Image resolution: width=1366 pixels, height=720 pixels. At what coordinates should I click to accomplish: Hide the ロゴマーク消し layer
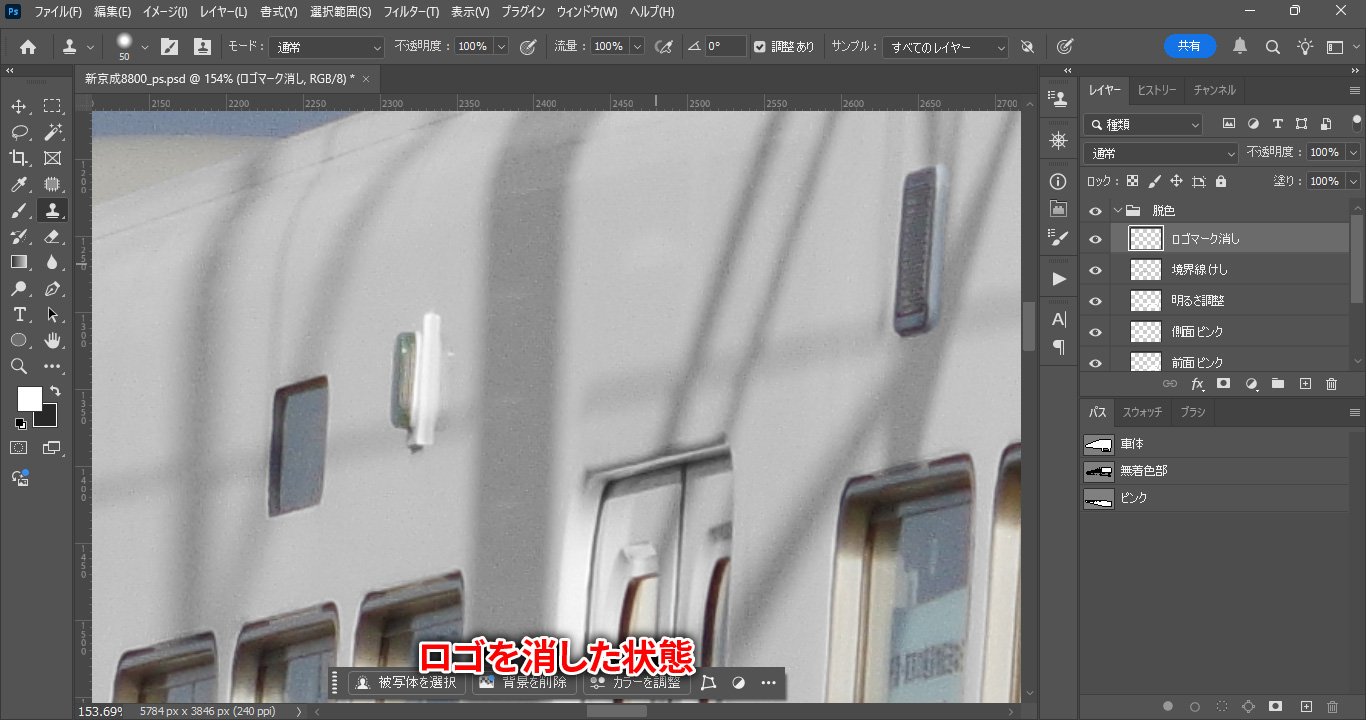(x=1095, y=239)
